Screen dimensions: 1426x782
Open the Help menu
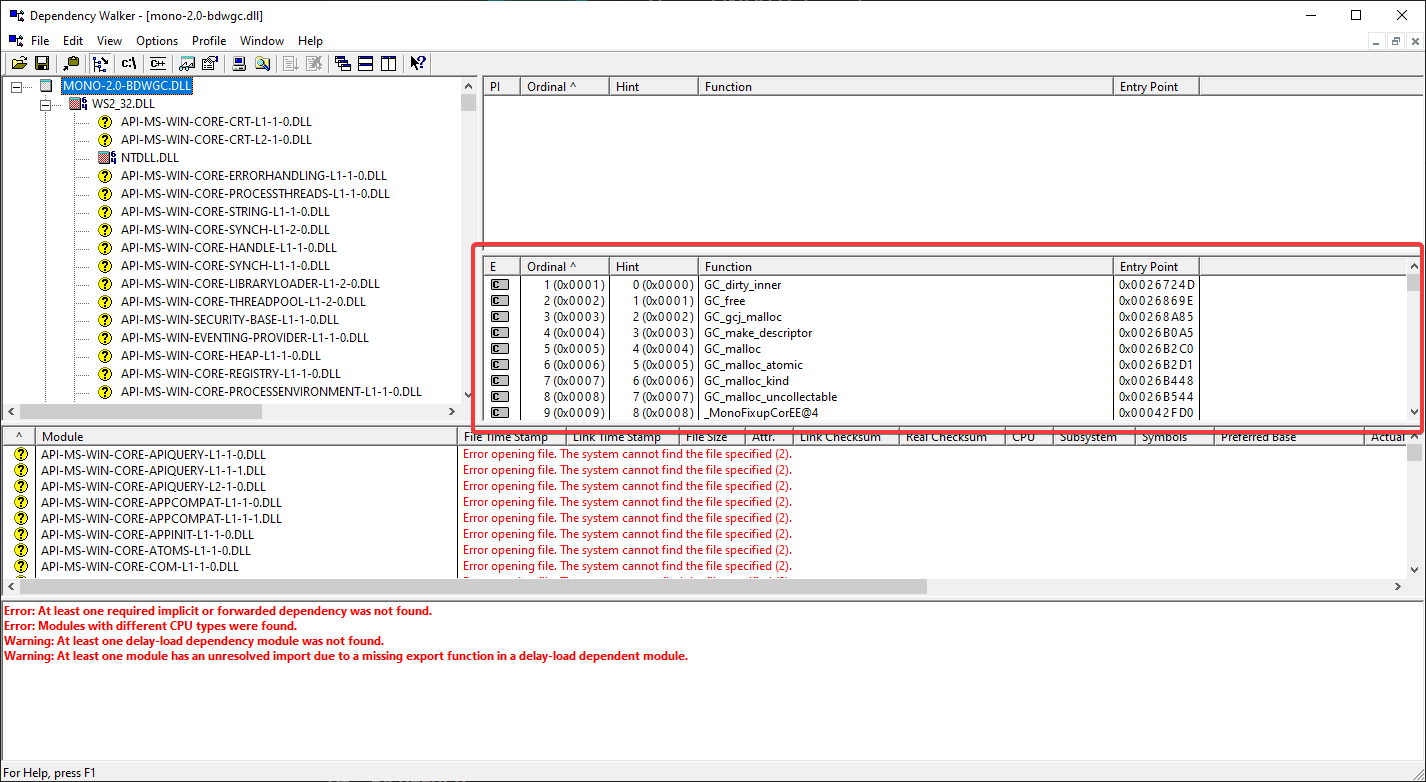coord(310,41)
